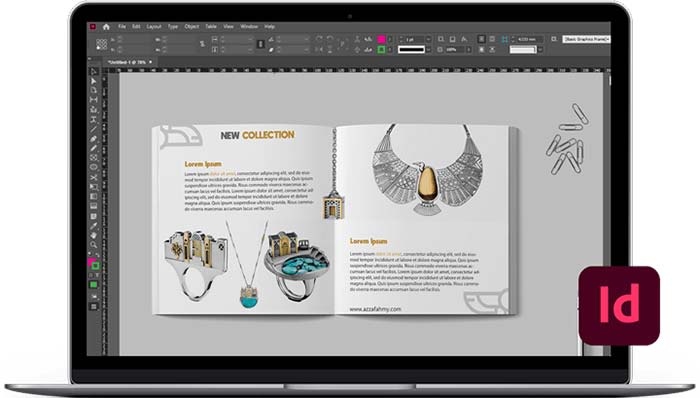Click the magenta fill swatch in control bar
The height and width of the screenshot is (398, 700).
tap(382, 39)
